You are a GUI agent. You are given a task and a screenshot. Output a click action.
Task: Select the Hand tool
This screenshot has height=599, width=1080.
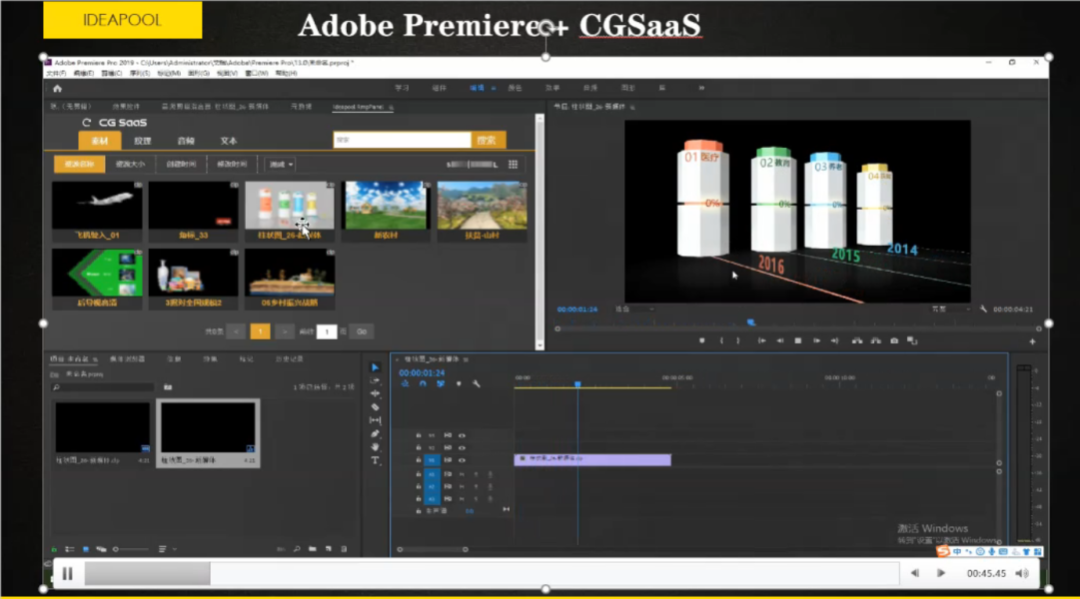click(x=375, y=447)
